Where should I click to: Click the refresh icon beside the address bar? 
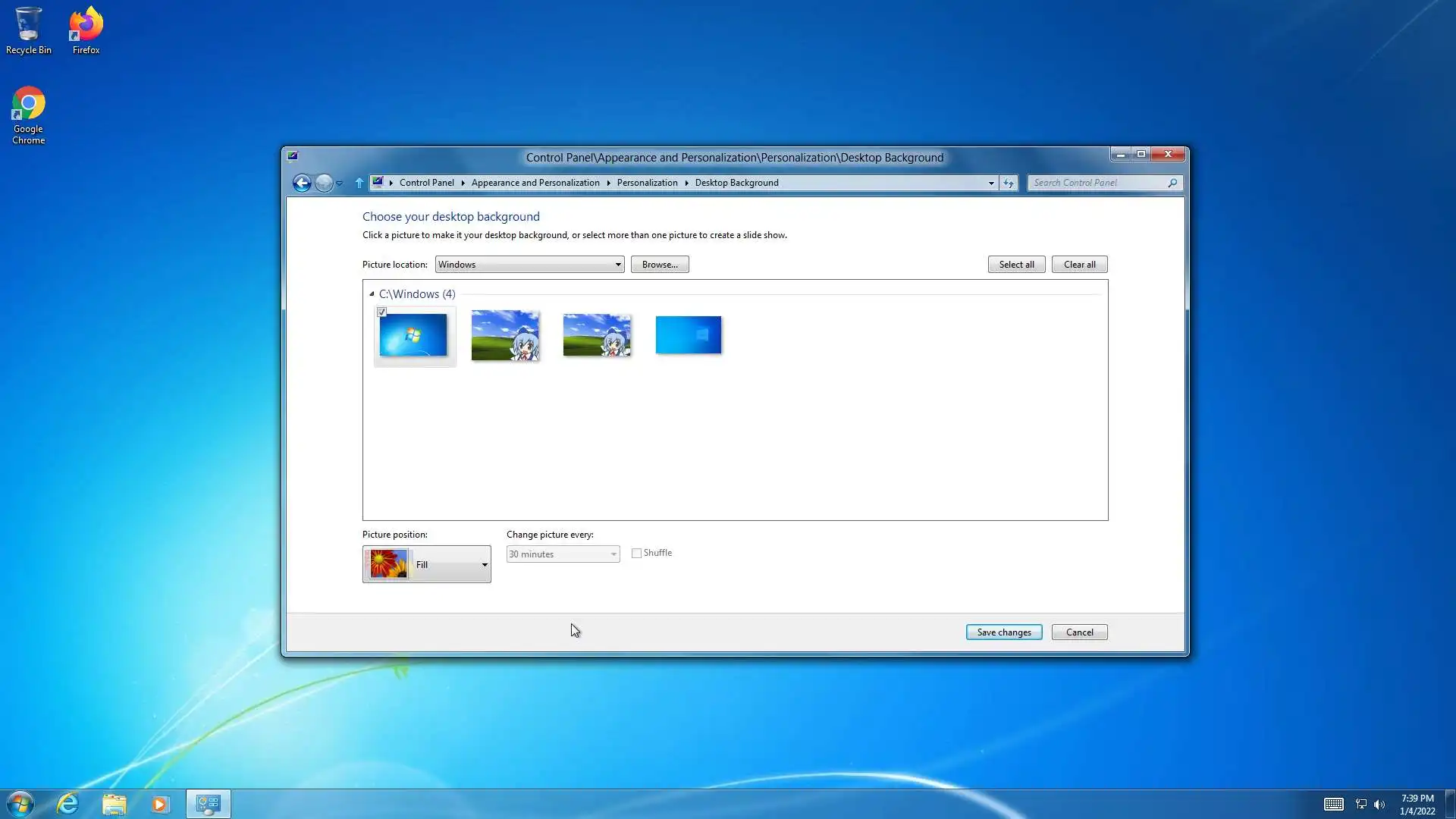[1008, 183]
